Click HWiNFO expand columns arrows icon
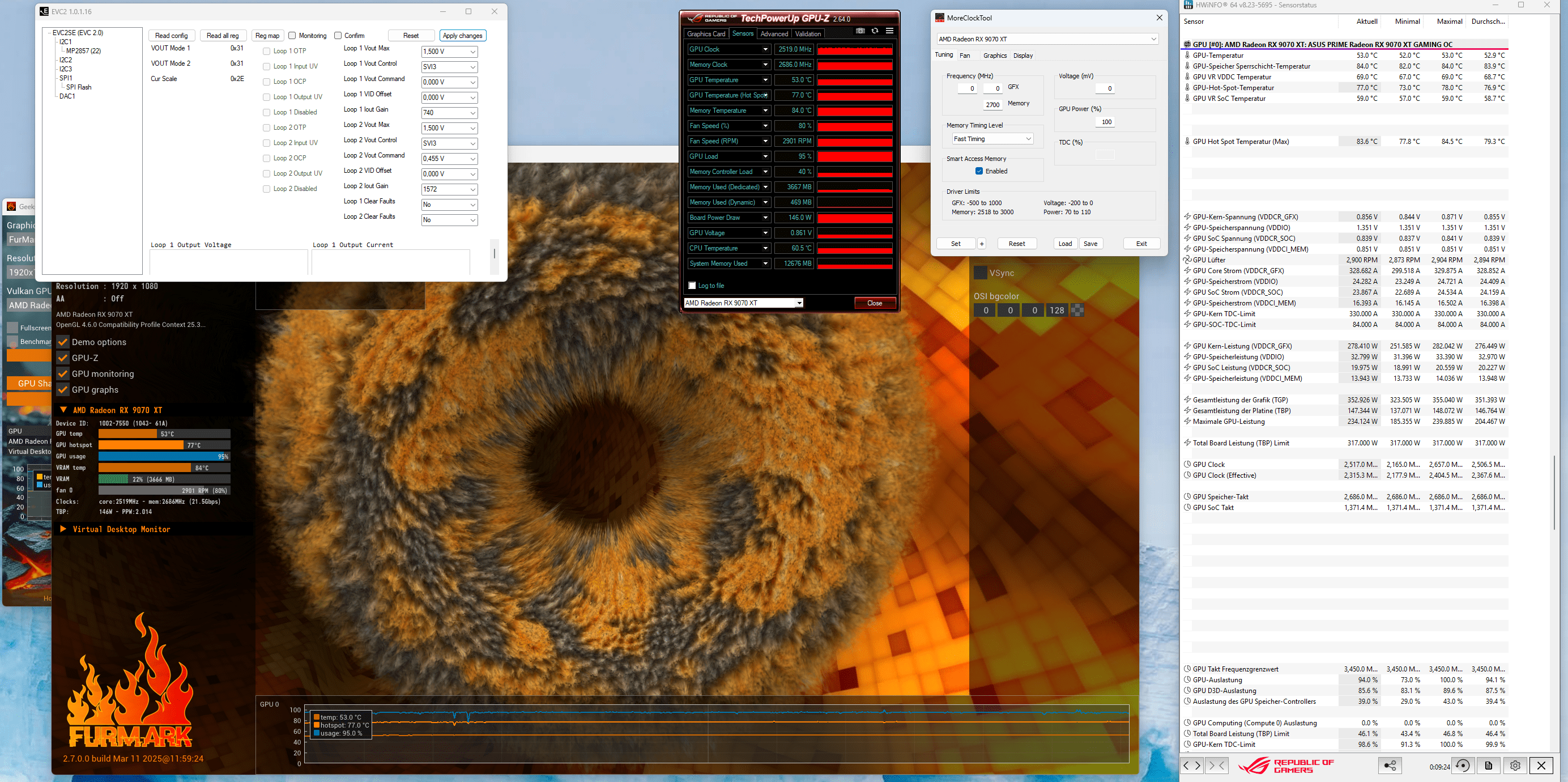Image resolution: width=1568 pixels, height=782 pixels. [x=1192, y=766]
